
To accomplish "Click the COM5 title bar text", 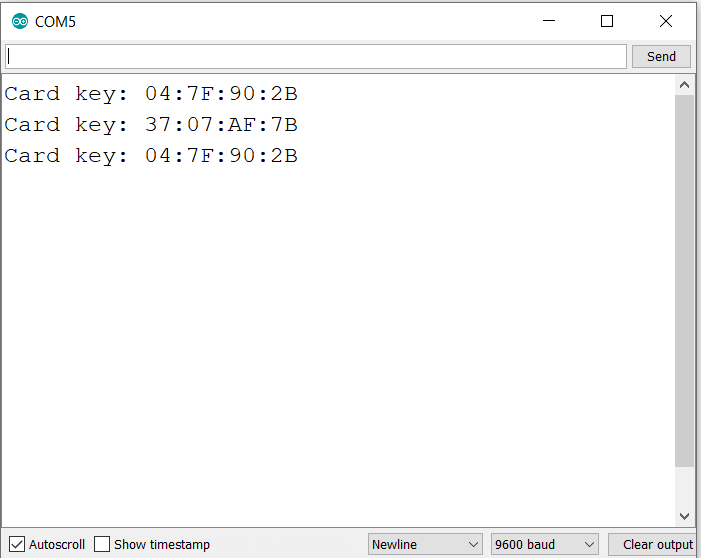I will click(x=55, y=21).
